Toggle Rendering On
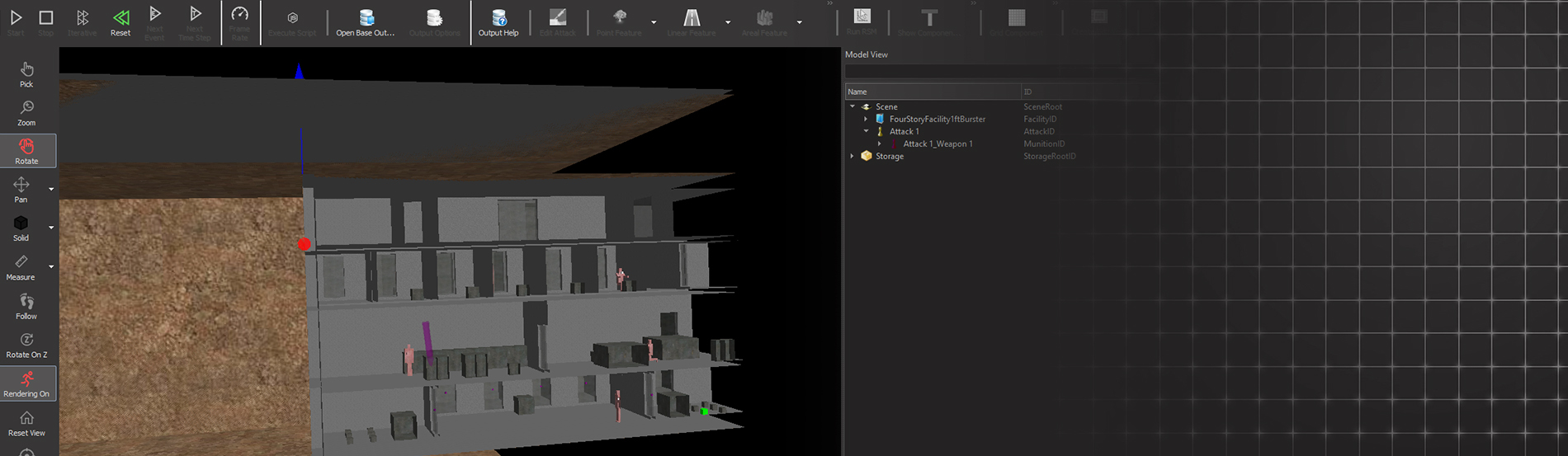The height and width of the screenshot is (456, 1568). (x=26, y=384)
